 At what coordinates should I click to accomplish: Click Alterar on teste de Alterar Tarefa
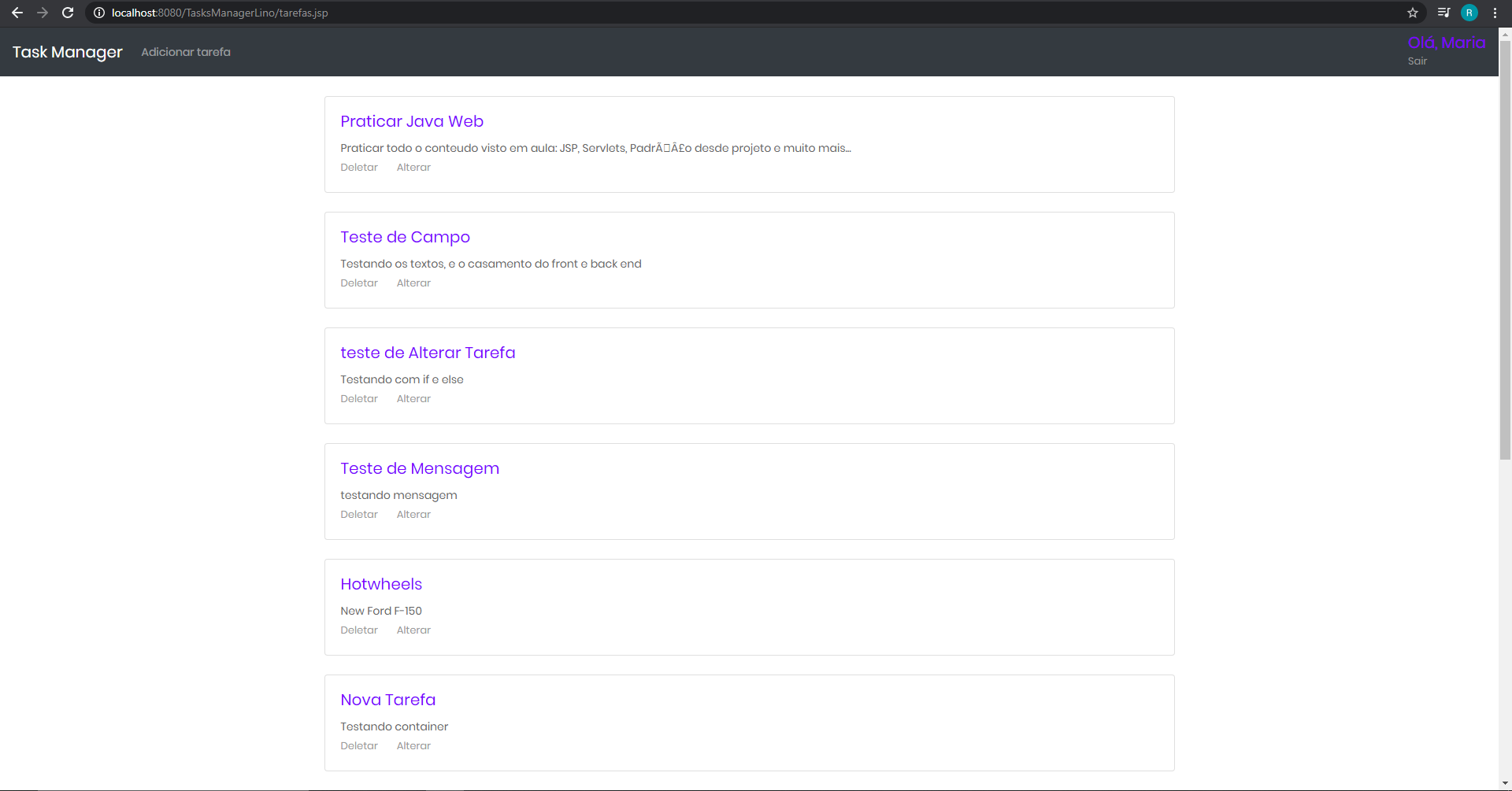click(413, 398)
